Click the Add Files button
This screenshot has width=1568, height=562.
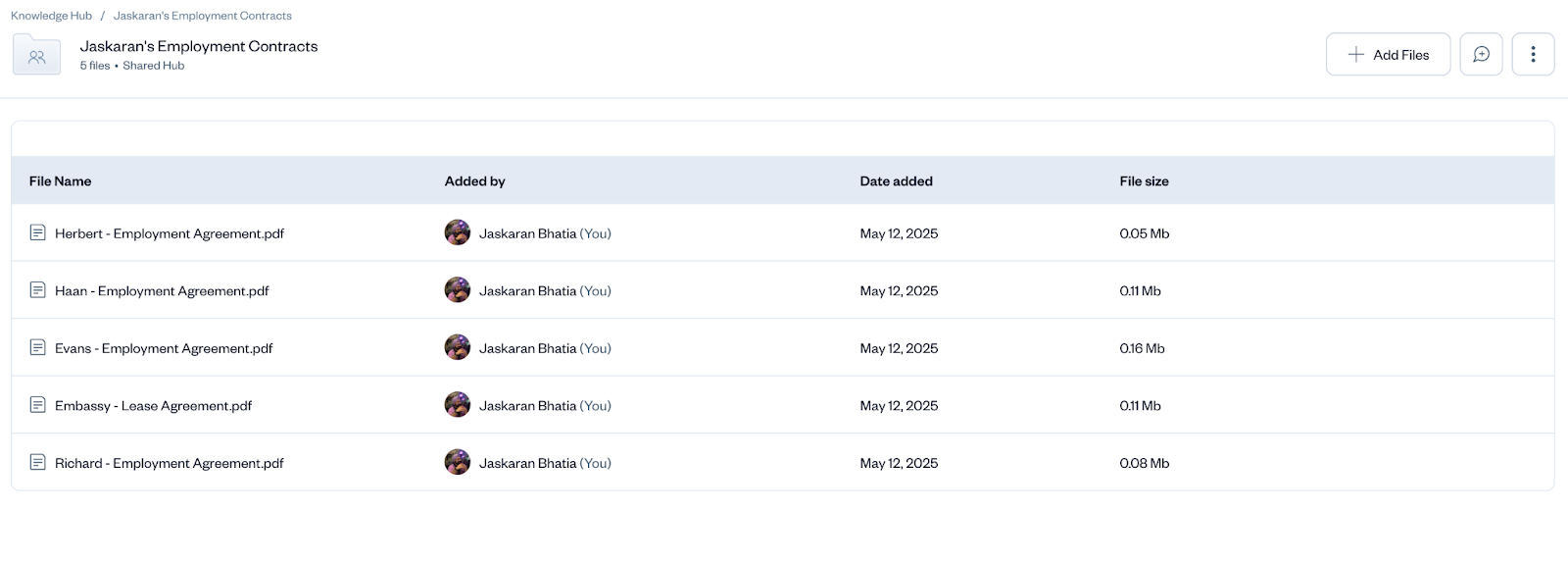1388,55
